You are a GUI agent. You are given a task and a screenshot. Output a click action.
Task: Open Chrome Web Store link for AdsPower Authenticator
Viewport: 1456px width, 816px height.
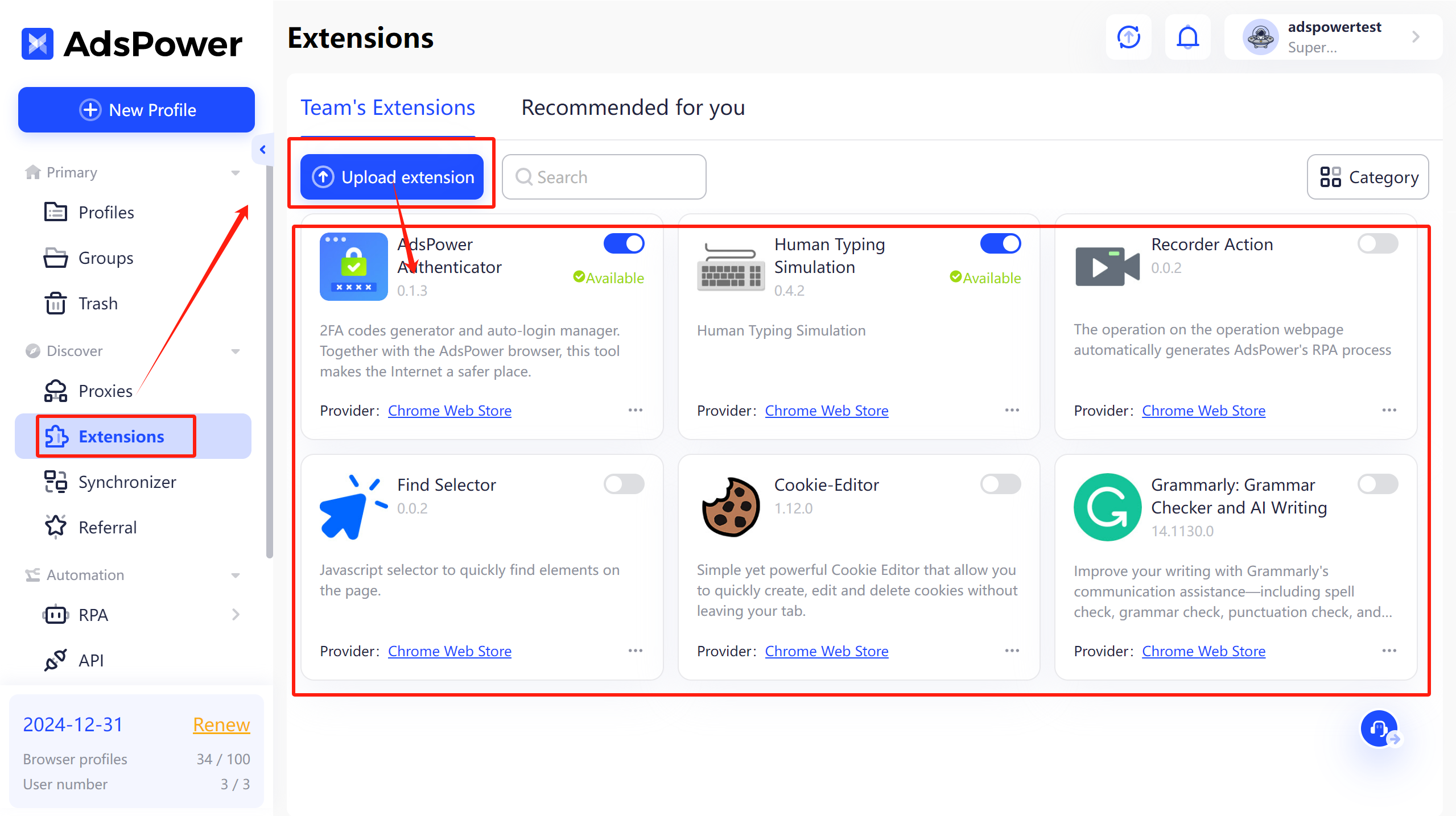(x=449, y=411)
